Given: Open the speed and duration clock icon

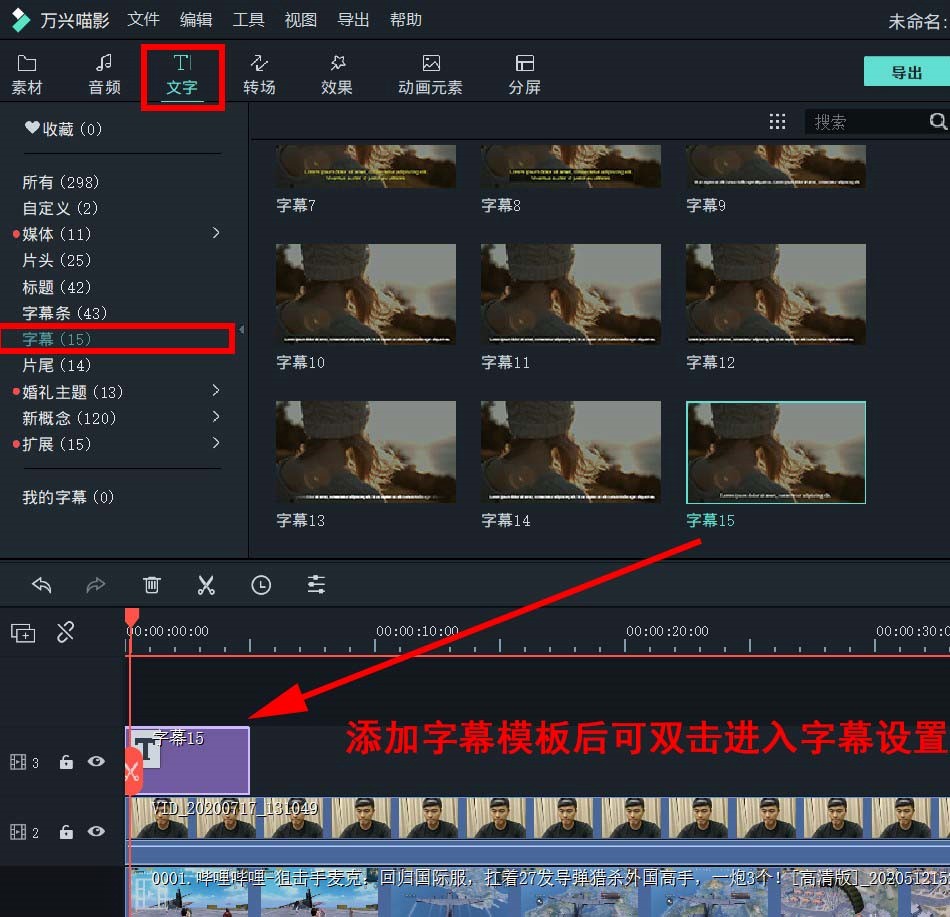Looking at the screenshot, I should pos(261,585).
